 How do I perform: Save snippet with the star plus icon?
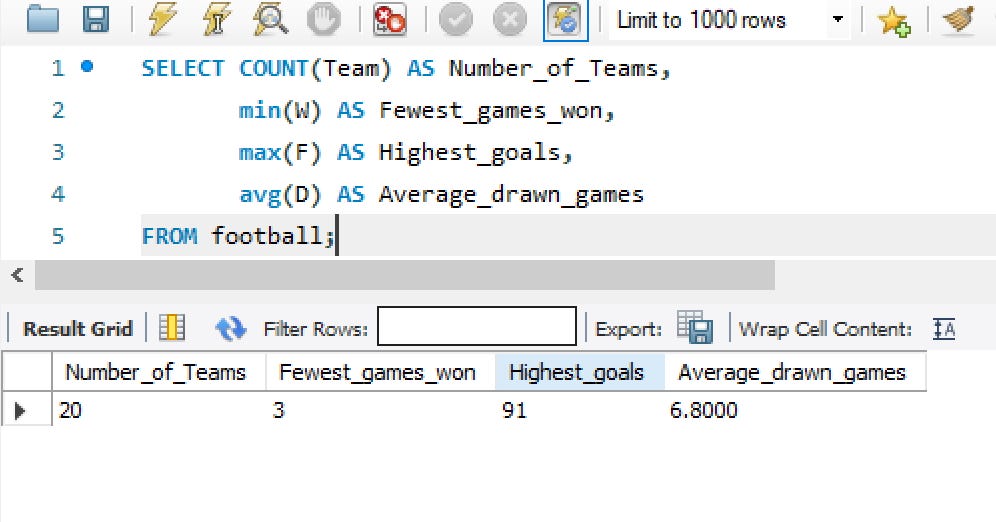pos(894,21)
